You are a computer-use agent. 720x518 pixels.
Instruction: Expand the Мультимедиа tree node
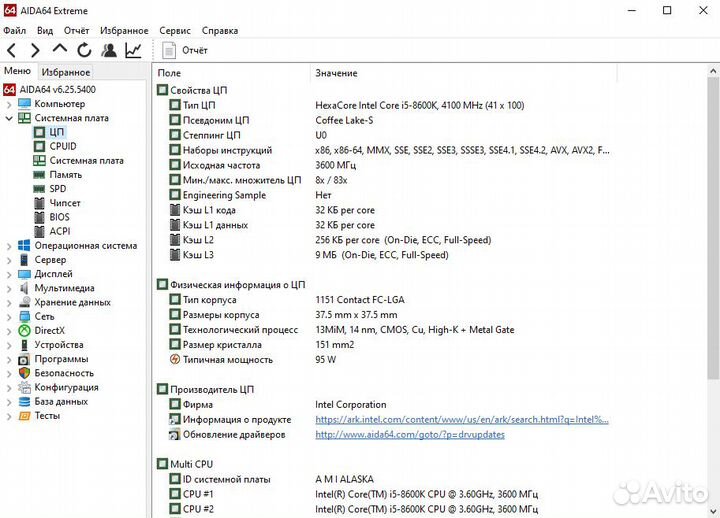[x=9, y=289]
